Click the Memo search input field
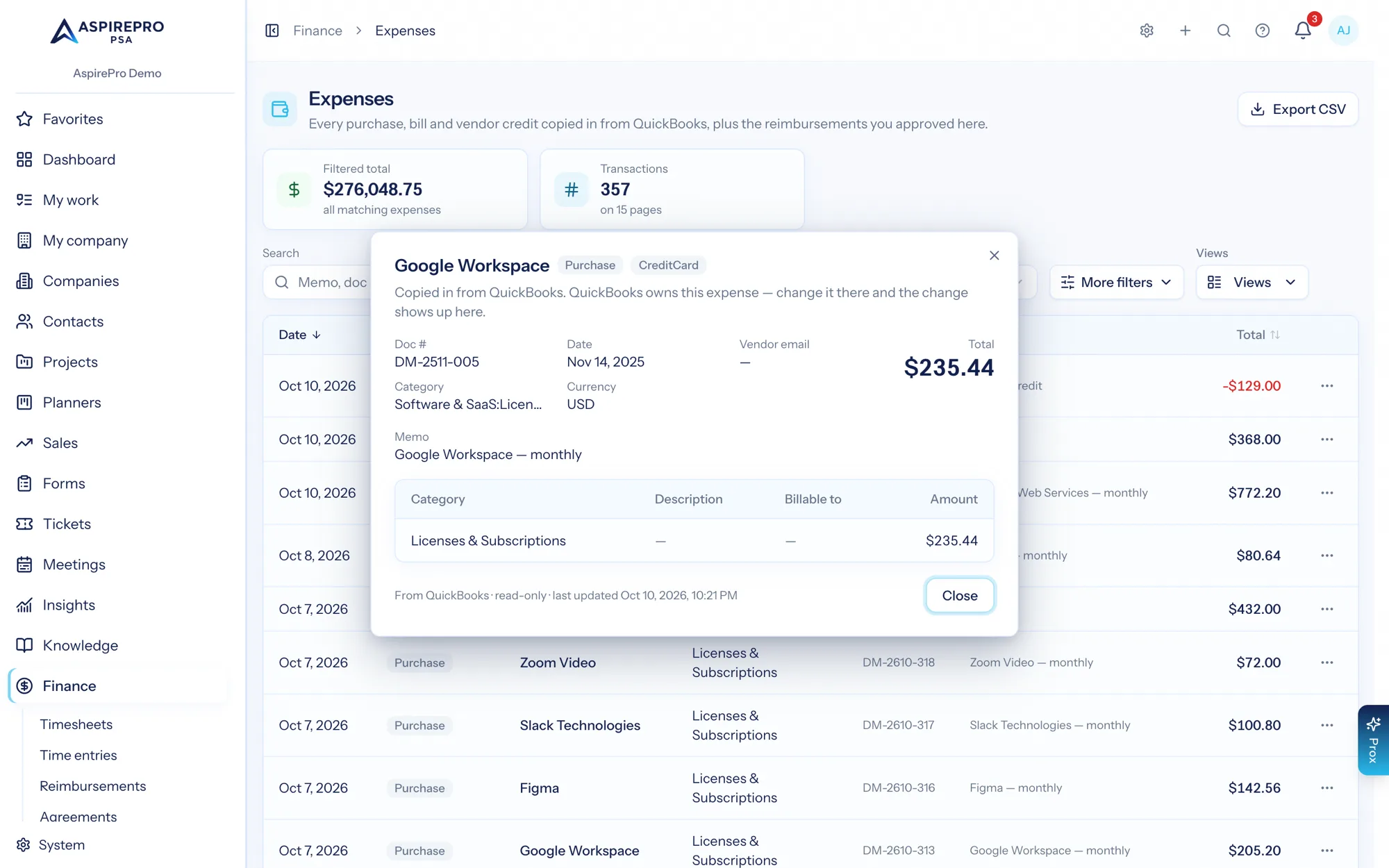 317,283
